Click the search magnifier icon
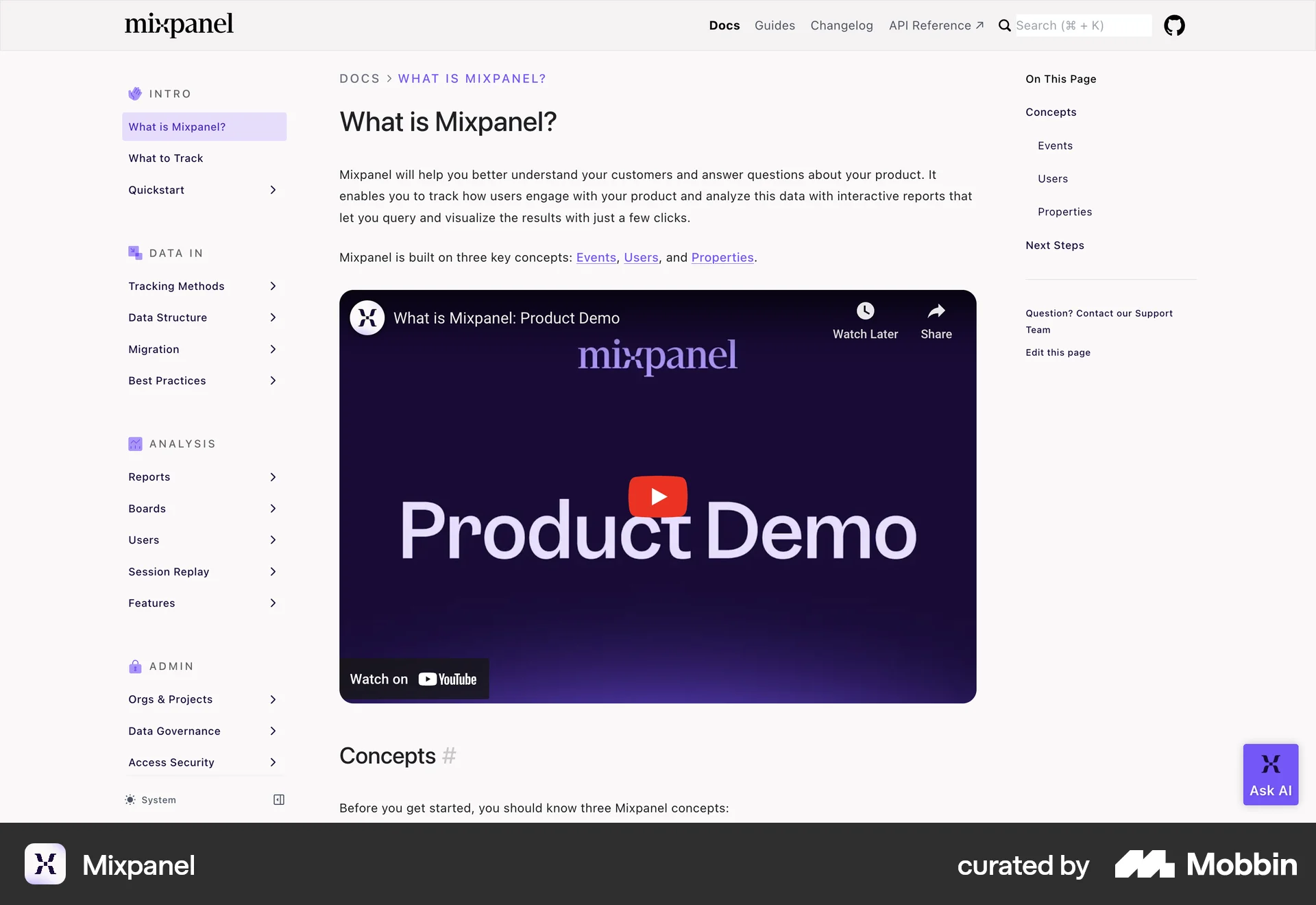This screenshot has width=1316, height=905. click(x=1003, y=25)
